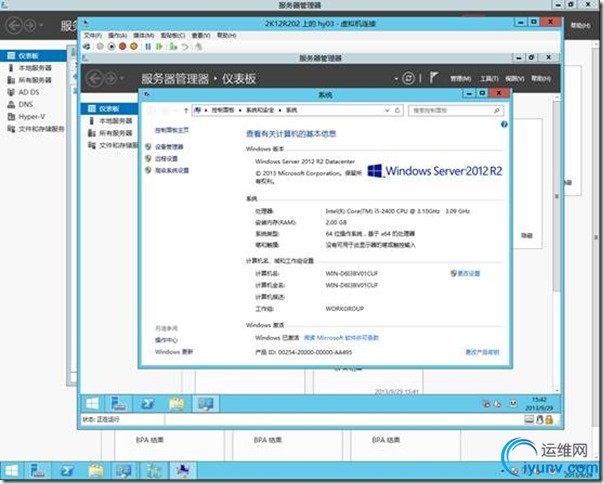Click the back arrow in outer Server Manager
604x484 pixels.
point(14,26)
